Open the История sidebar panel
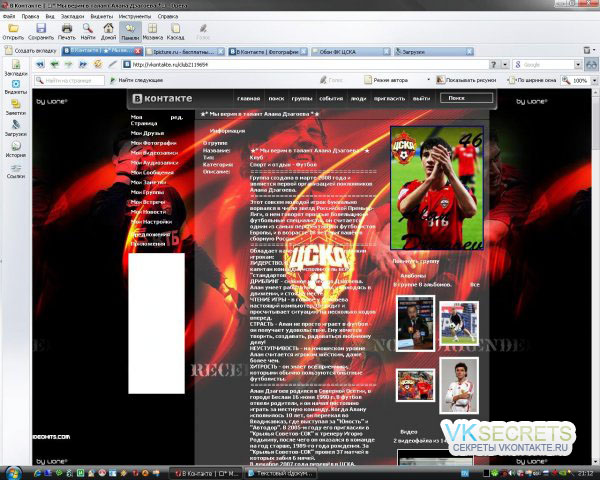This screenshot has height=480, width=600. [16, 149]
